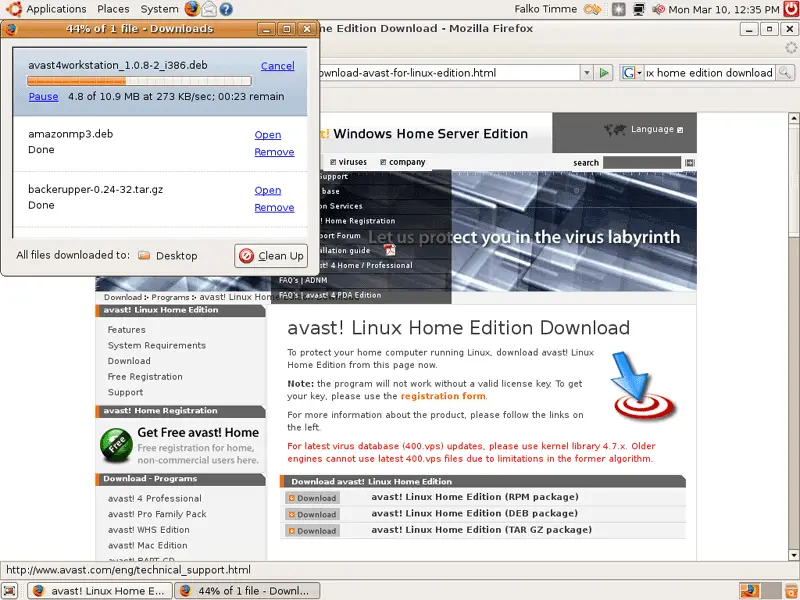Switch to avast! Linux Home taskbar window
Screen dimensions: 800x600
(x=99, y=591)
